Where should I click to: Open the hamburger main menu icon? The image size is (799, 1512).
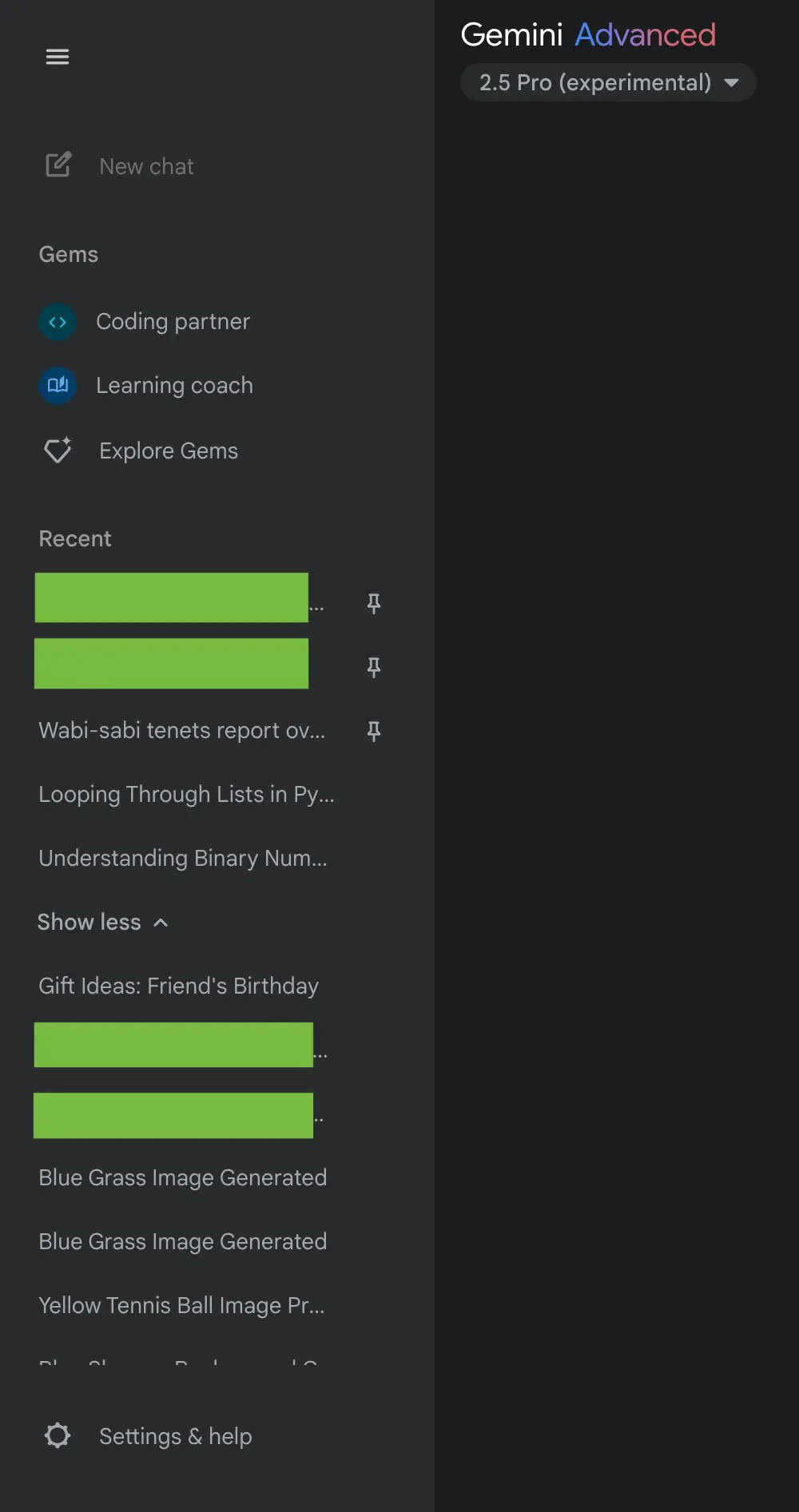[58, 57]
